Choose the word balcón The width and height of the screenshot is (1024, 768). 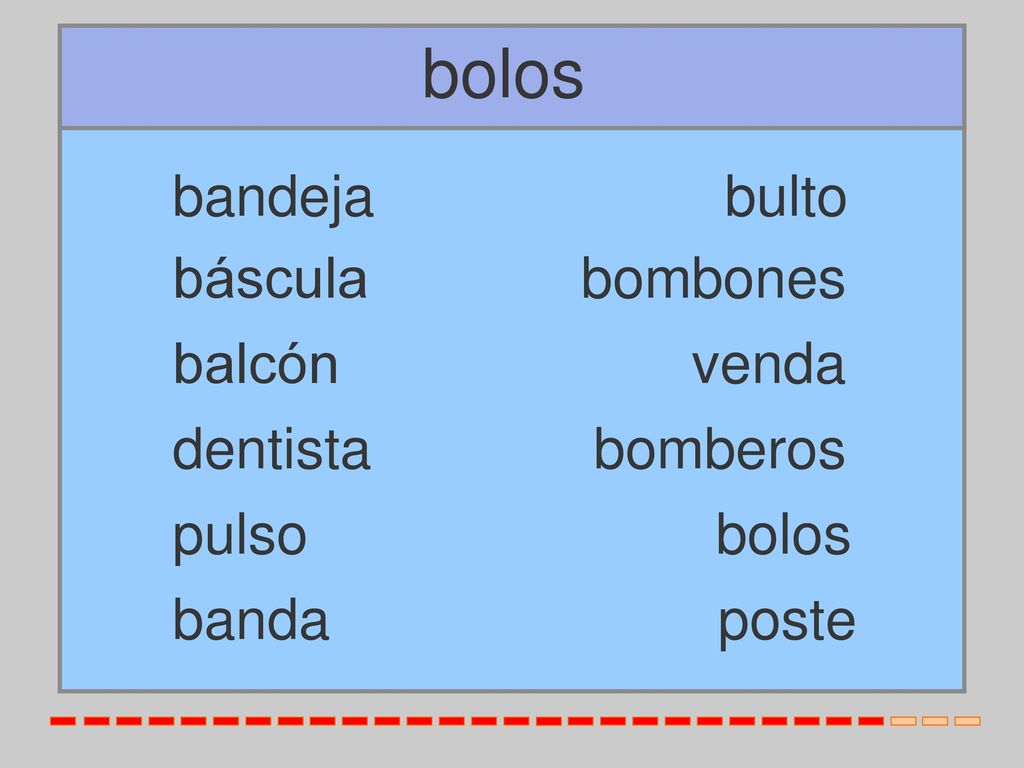pyautogui.click(x=255, y=363)
